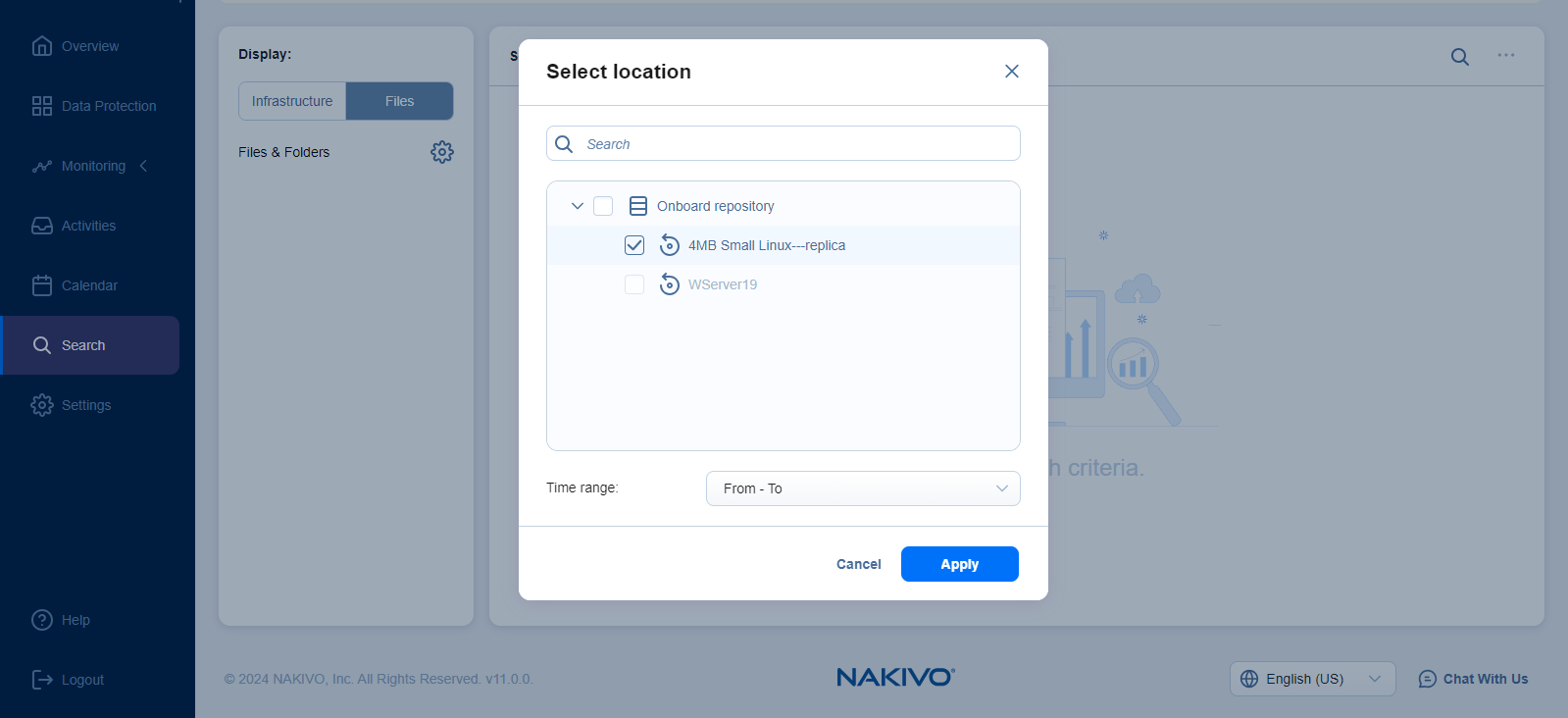Click the 4MB Small Linux replica recovery icon
Image resolution: width=1568 pixels, height=718 pixels.
click(670, 245)
